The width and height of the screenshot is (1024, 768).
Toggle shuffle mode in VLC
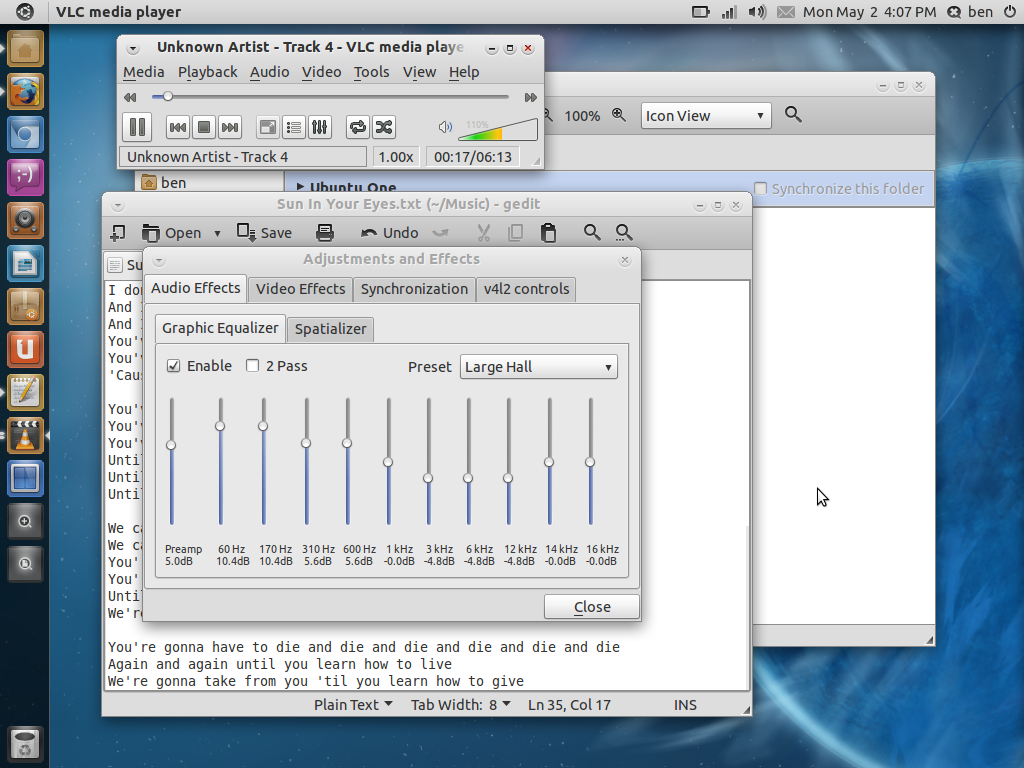384,127
